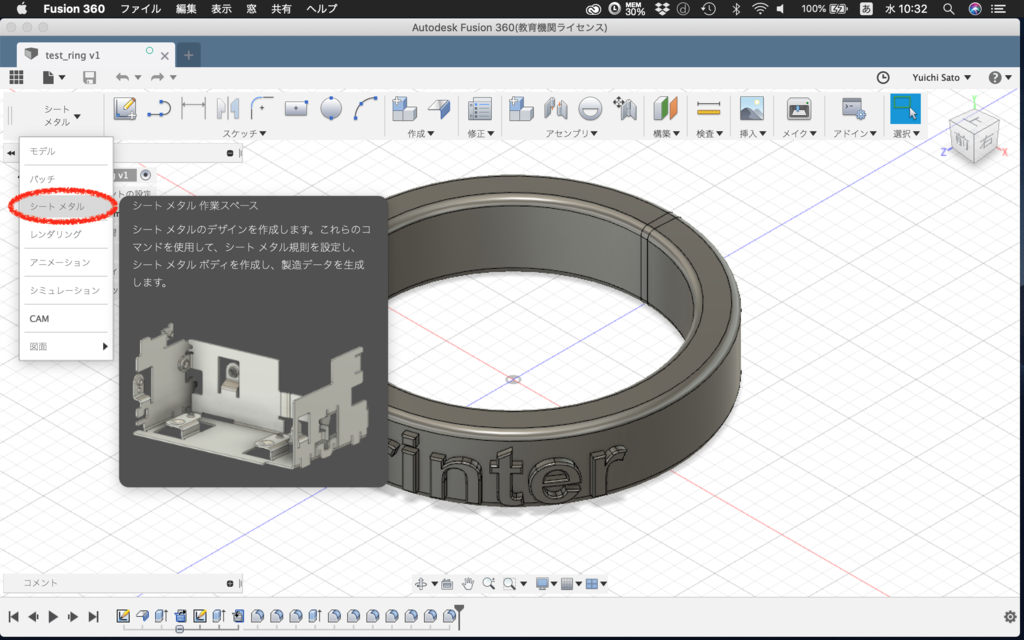Choose アニメーション workspace from the list

[66, 262]
